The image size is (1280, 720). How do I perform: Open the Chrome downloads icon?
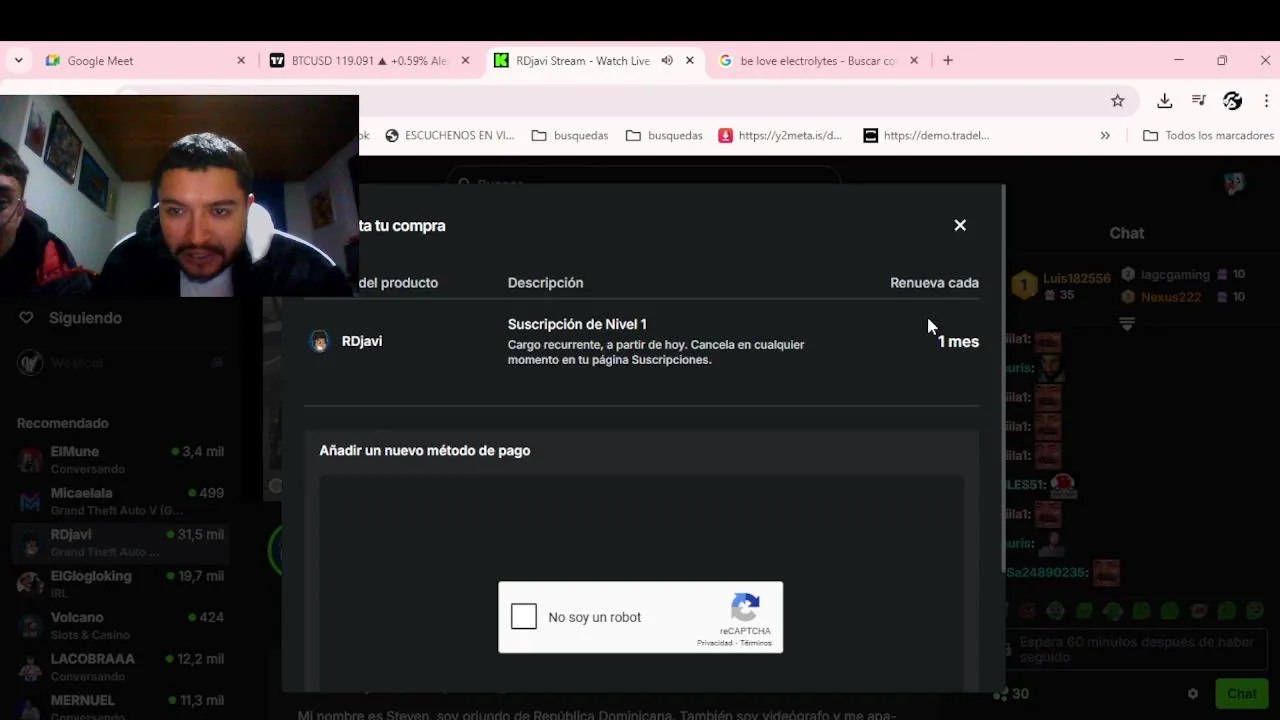pyautogui.click(x=1164, y=101)
